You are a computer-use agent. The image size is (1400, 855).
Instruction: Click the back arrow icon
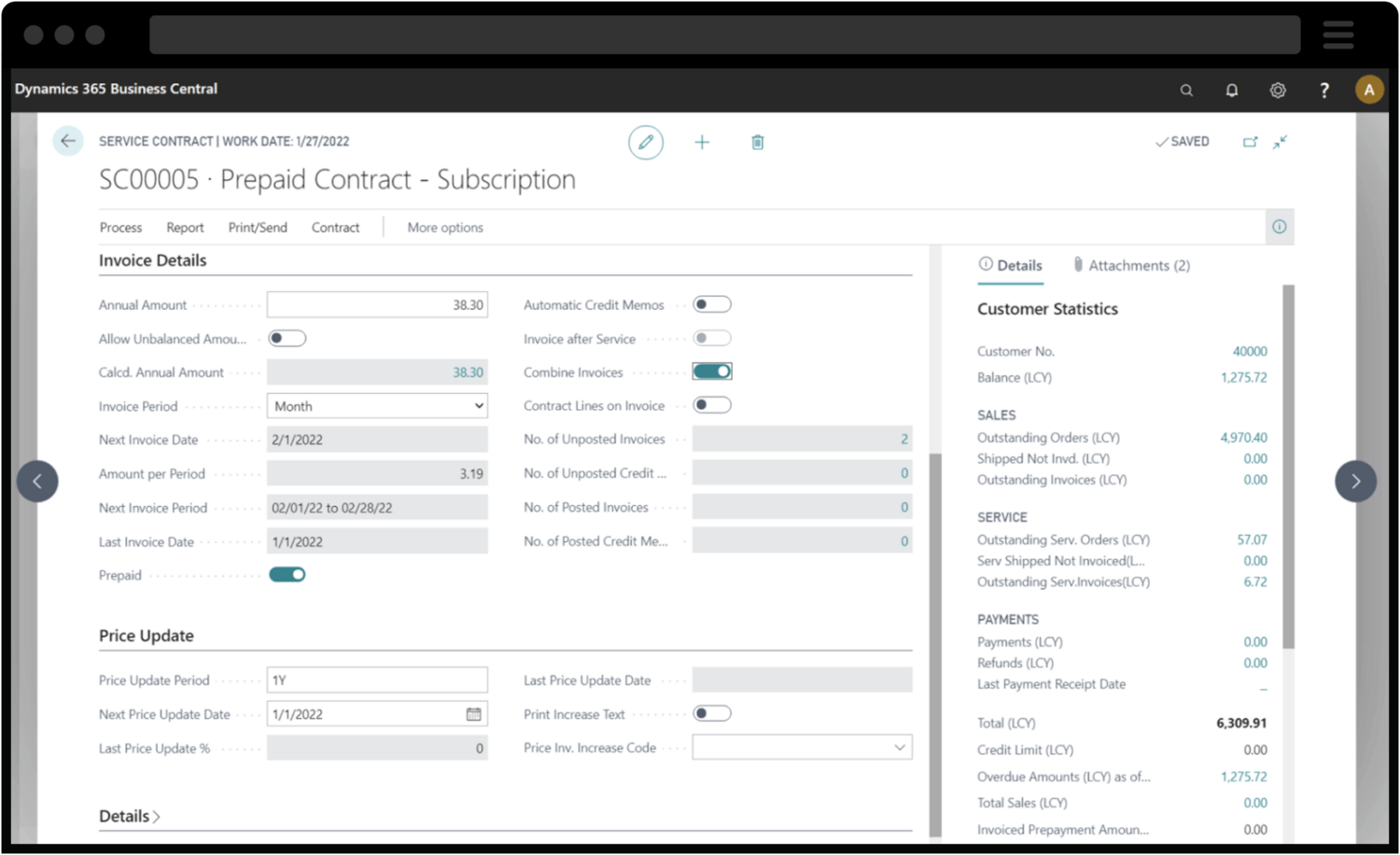(x=68, y=141)
